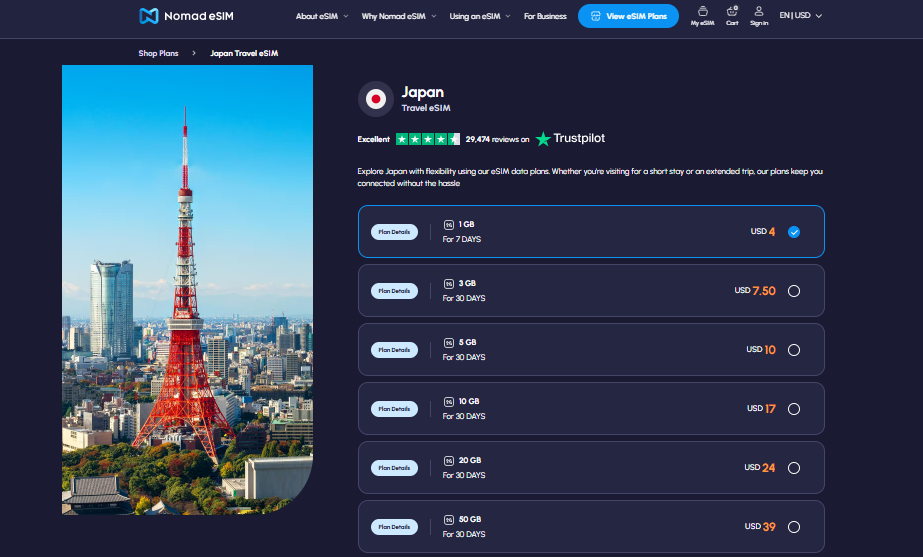
Task: Open Plan Details for 1 GB plan
Action: (394, 232)
